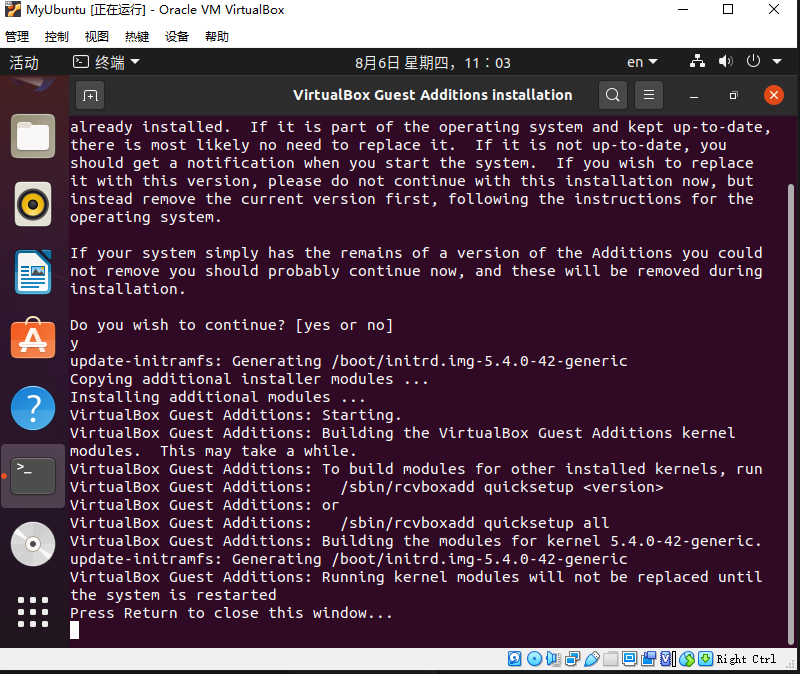The height and width of the screenshot is (674, 800).
Task: Open the terminal hamburger menu
Action: point(649,95)
